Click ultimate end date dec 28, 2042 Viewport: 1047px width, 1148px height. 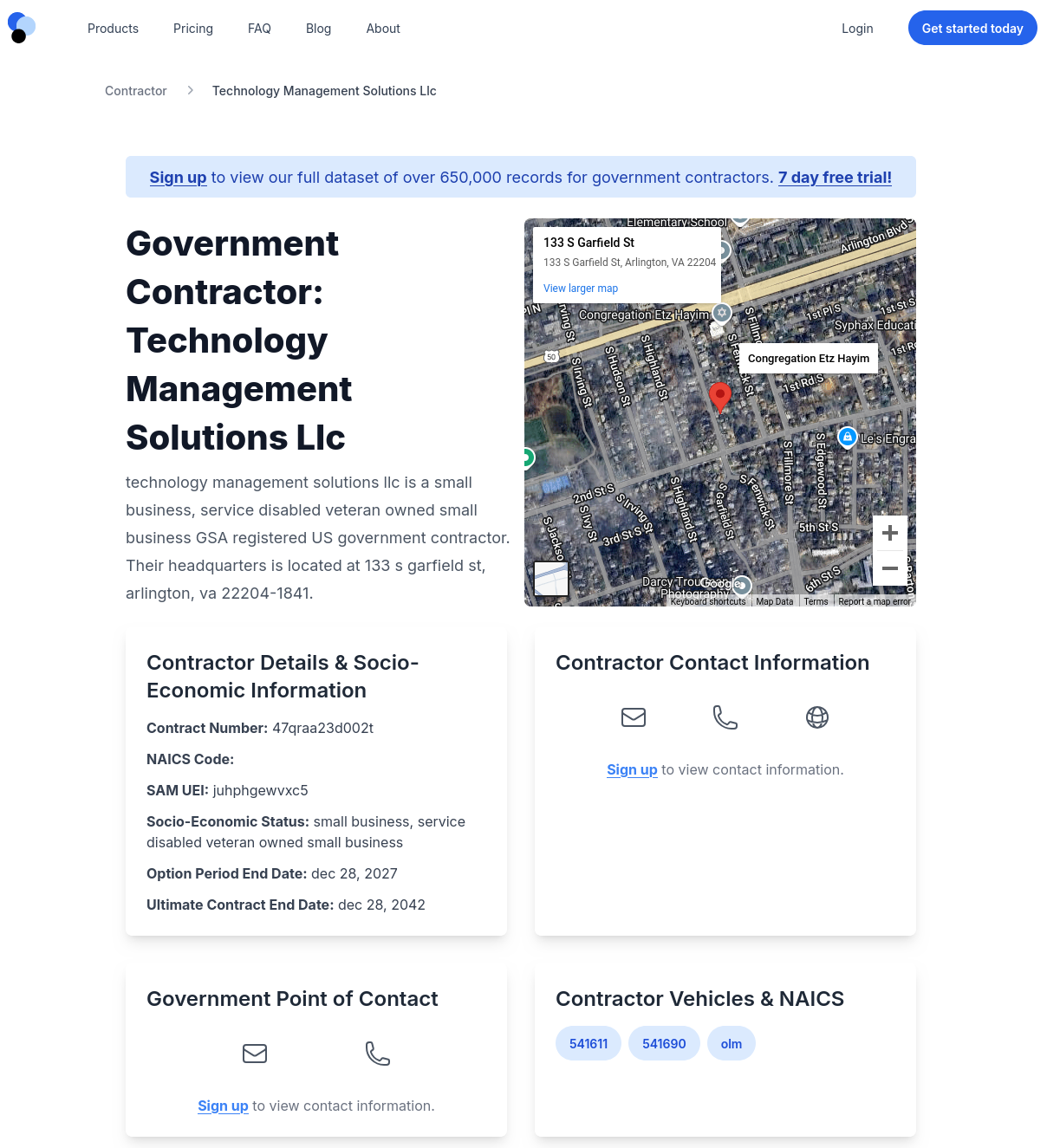coord(381,905)
